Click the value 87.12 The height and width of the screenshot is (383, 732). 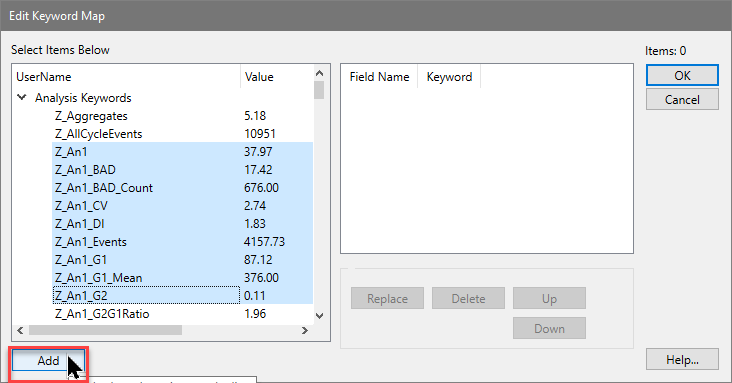(x=258, y=260)
